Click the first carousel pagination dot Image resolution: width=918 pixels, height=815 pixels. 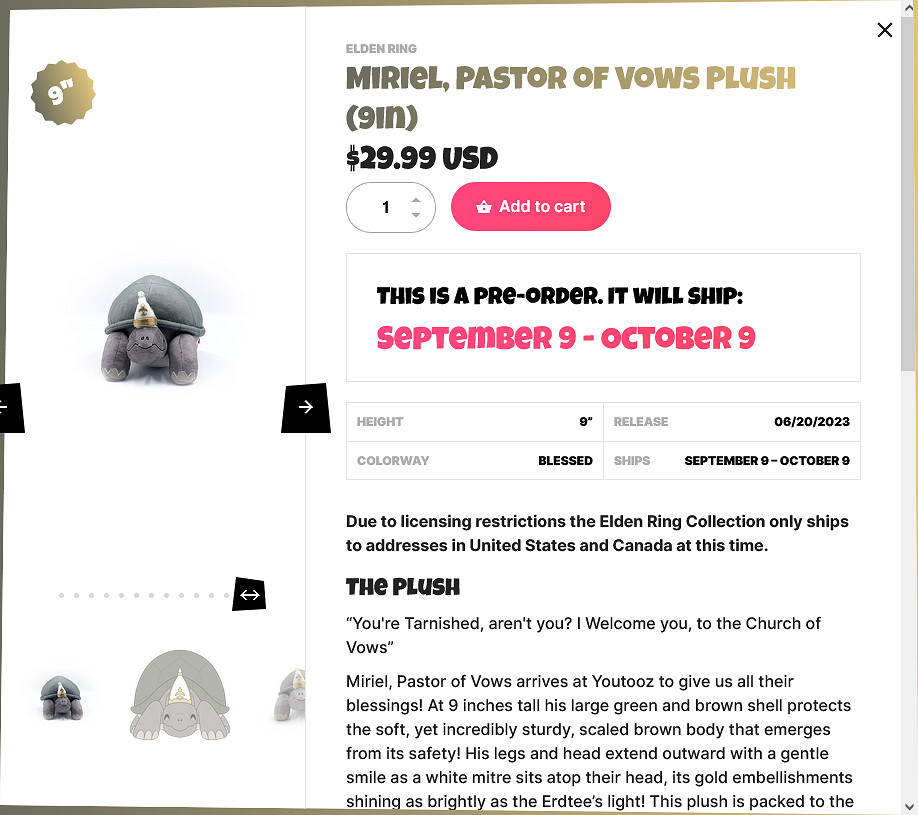pyautogui.click(x=61, y=595)
